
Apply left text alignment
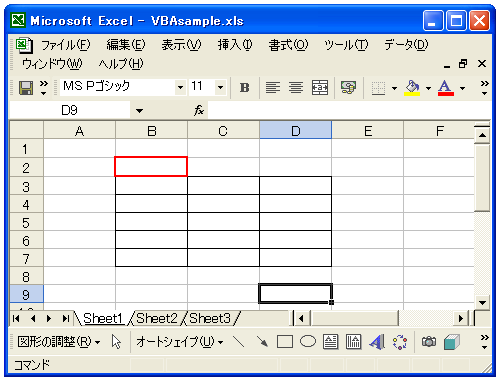coord(273,88)
